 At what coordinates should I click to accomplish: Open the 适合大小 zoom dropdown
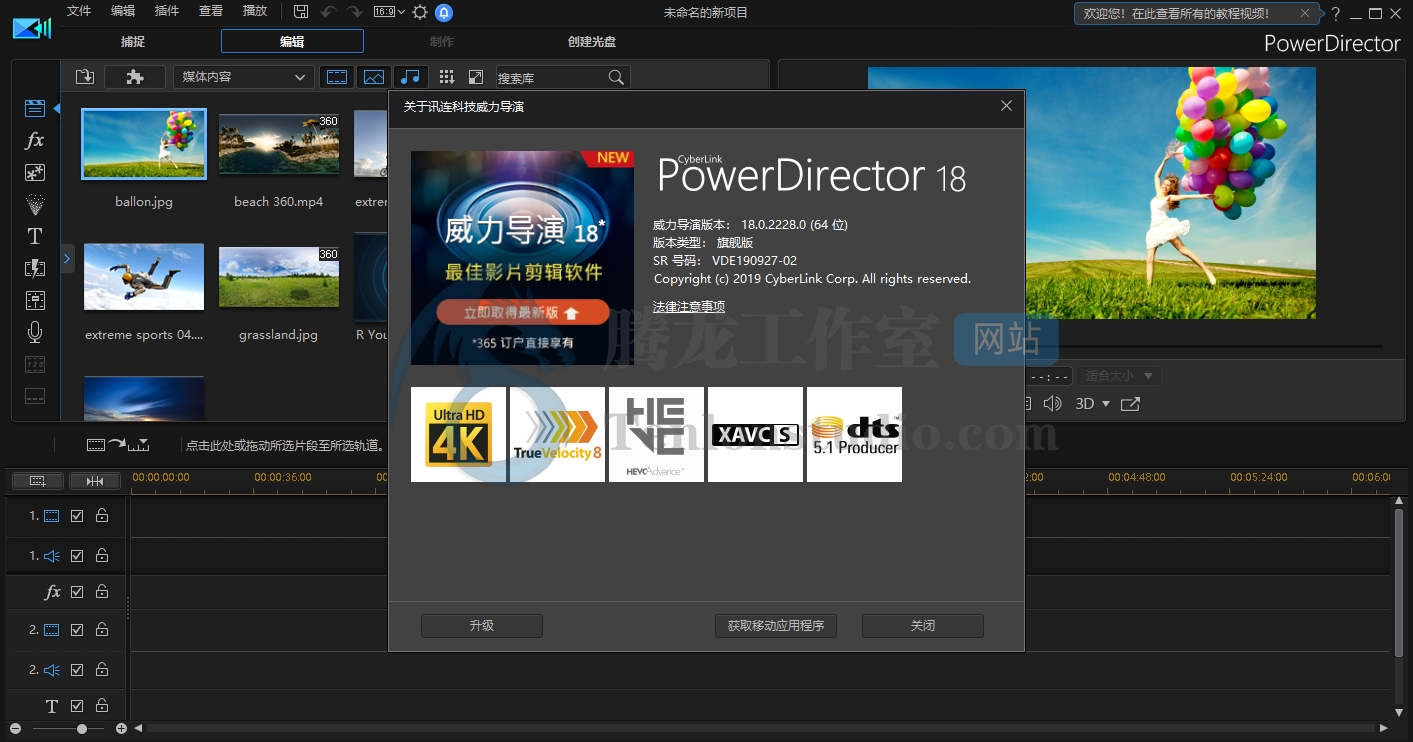coord(1118,376)
